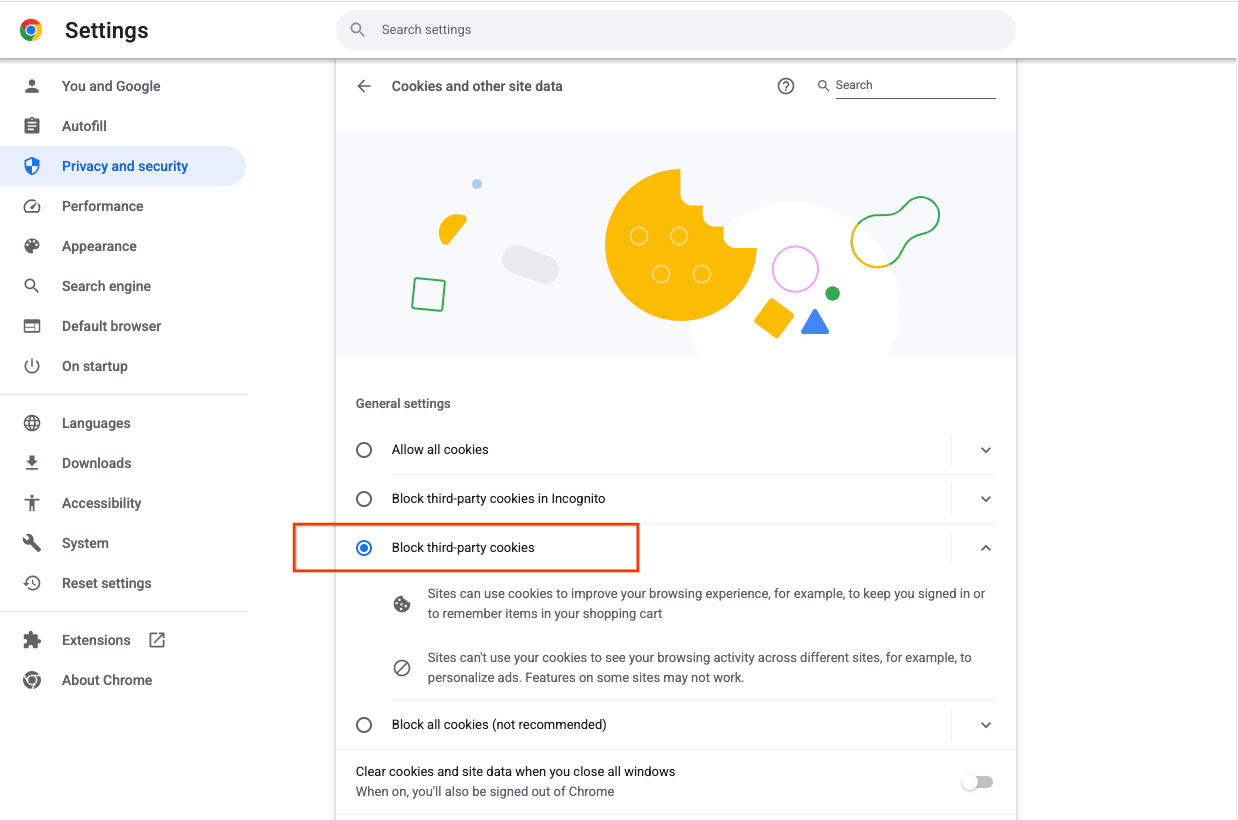Click the Reset settings history icon
Viewport: 1238px width, 820px height.
pyautogui.click(x=32, y=583)
